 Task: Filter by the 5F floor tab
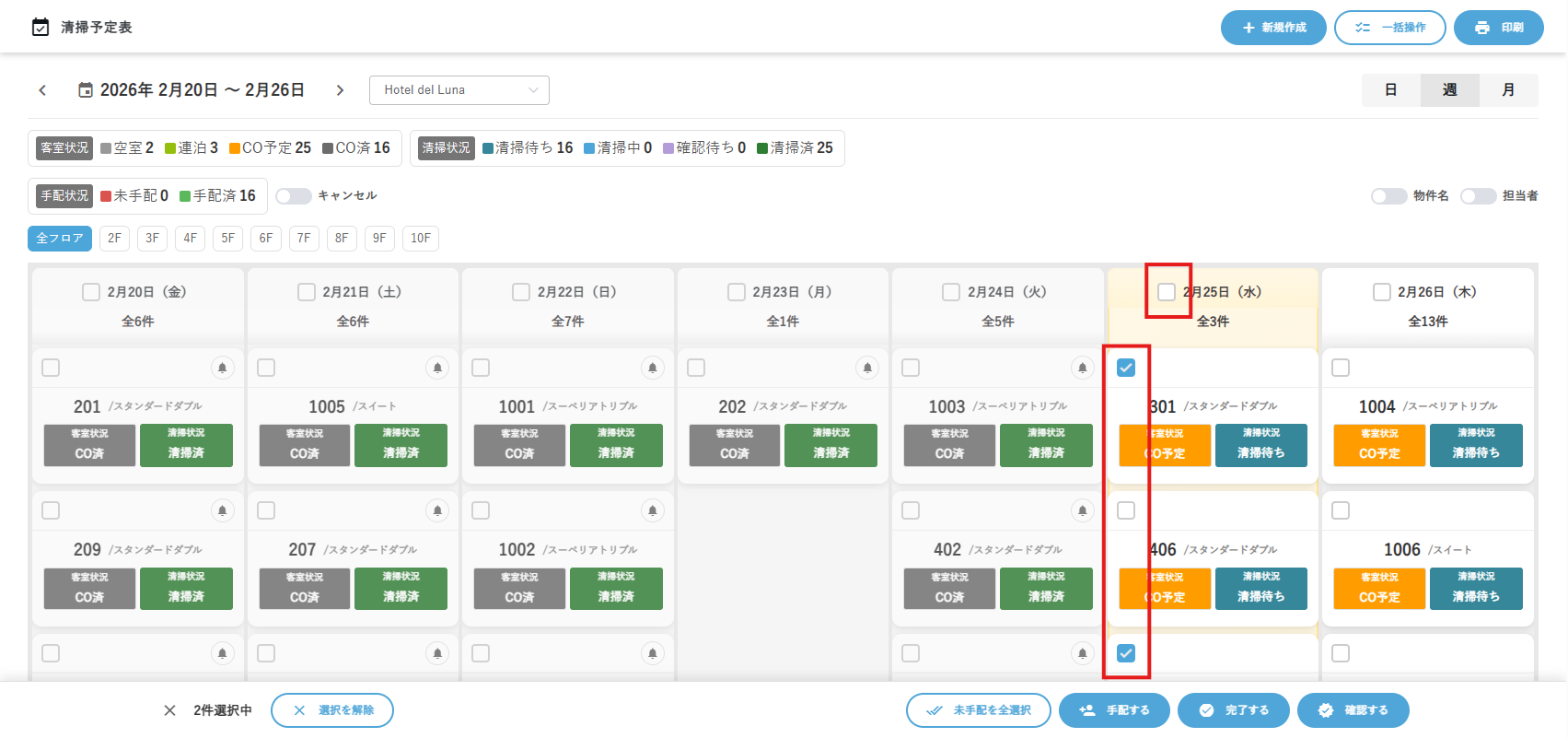[x=227, y=239]
